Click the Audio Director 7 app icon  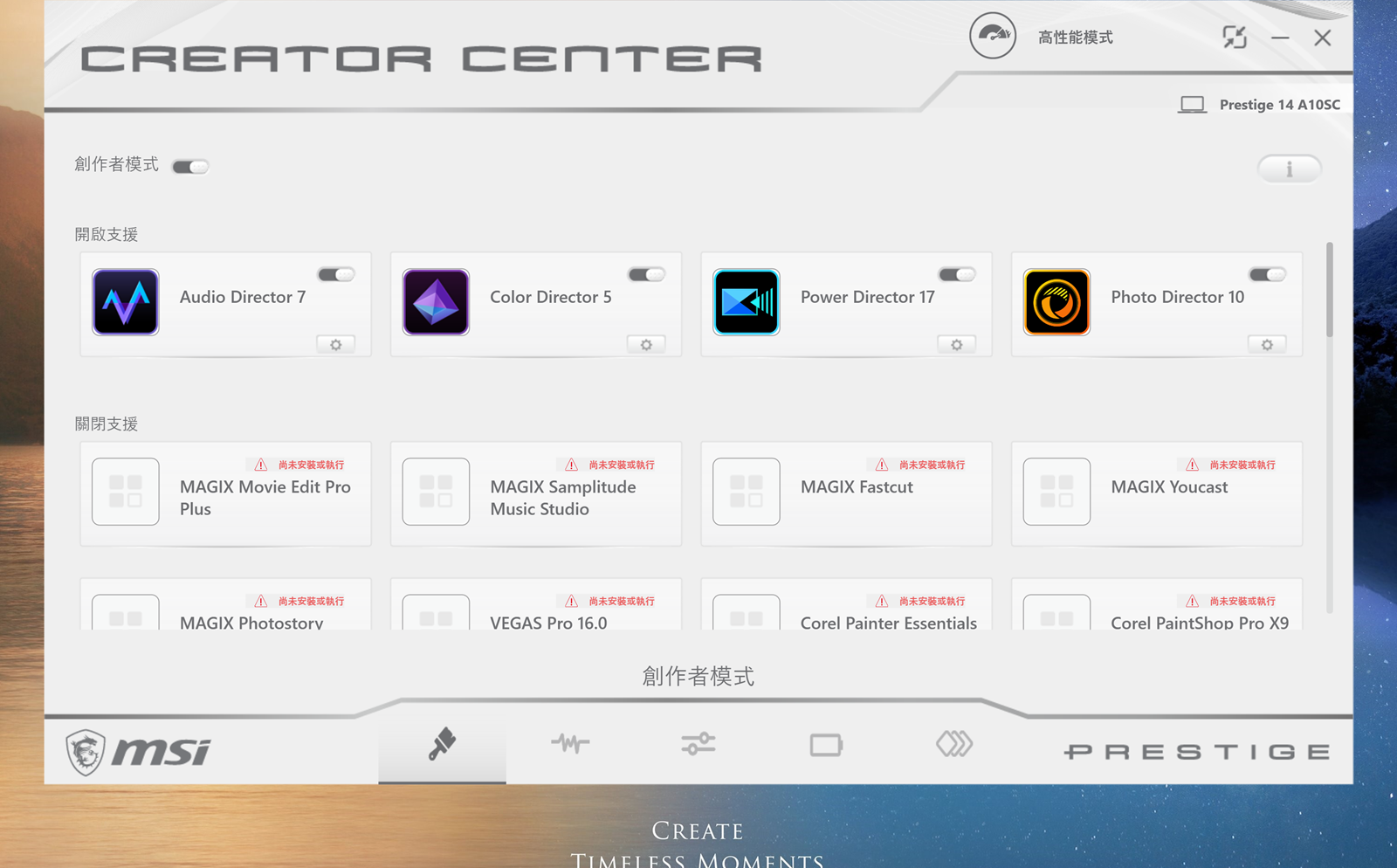tap(126, 302)
